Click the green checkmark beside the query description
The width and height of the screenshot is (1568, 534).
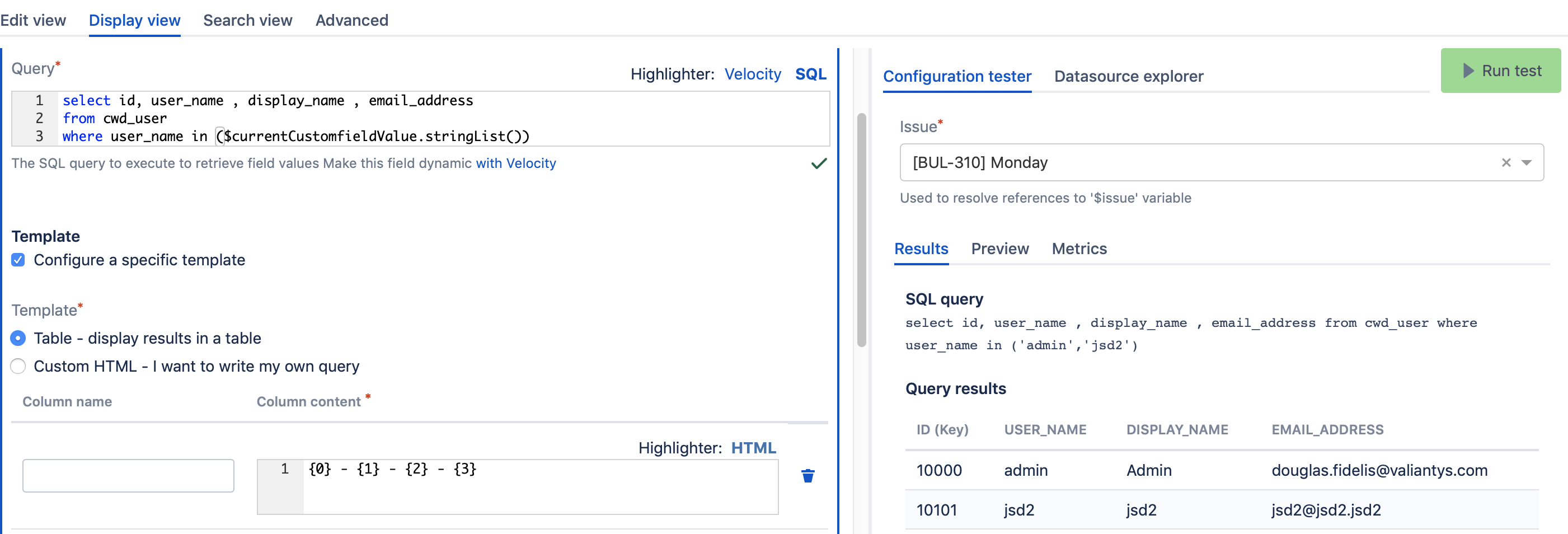point(819,163)
